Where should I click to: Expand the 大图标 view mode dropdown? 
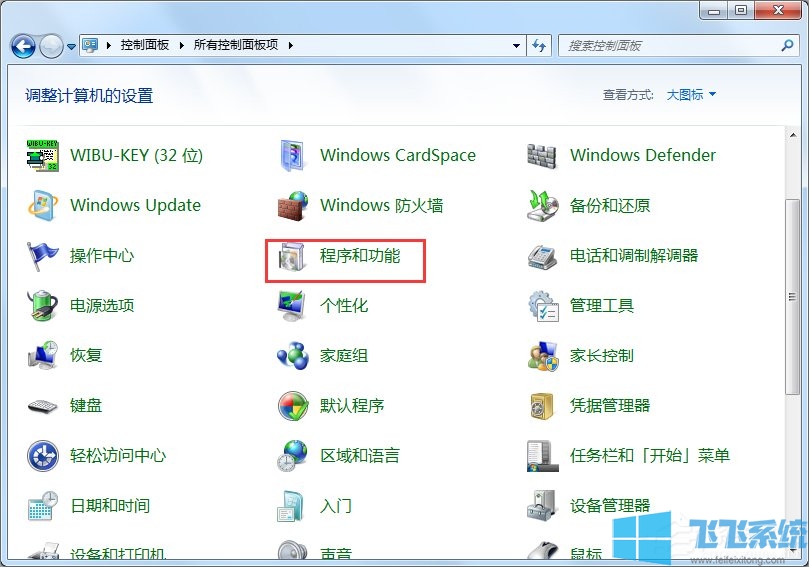691,95
